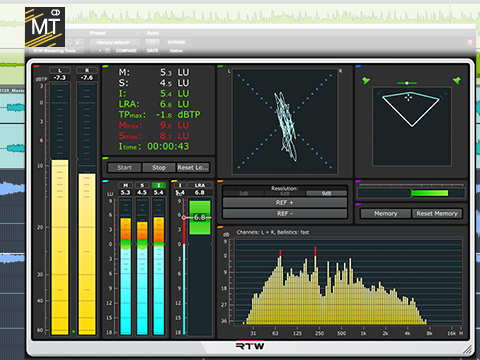
Task: Click the copy settings icon beside COMPARE
Action: click(107, 50)
